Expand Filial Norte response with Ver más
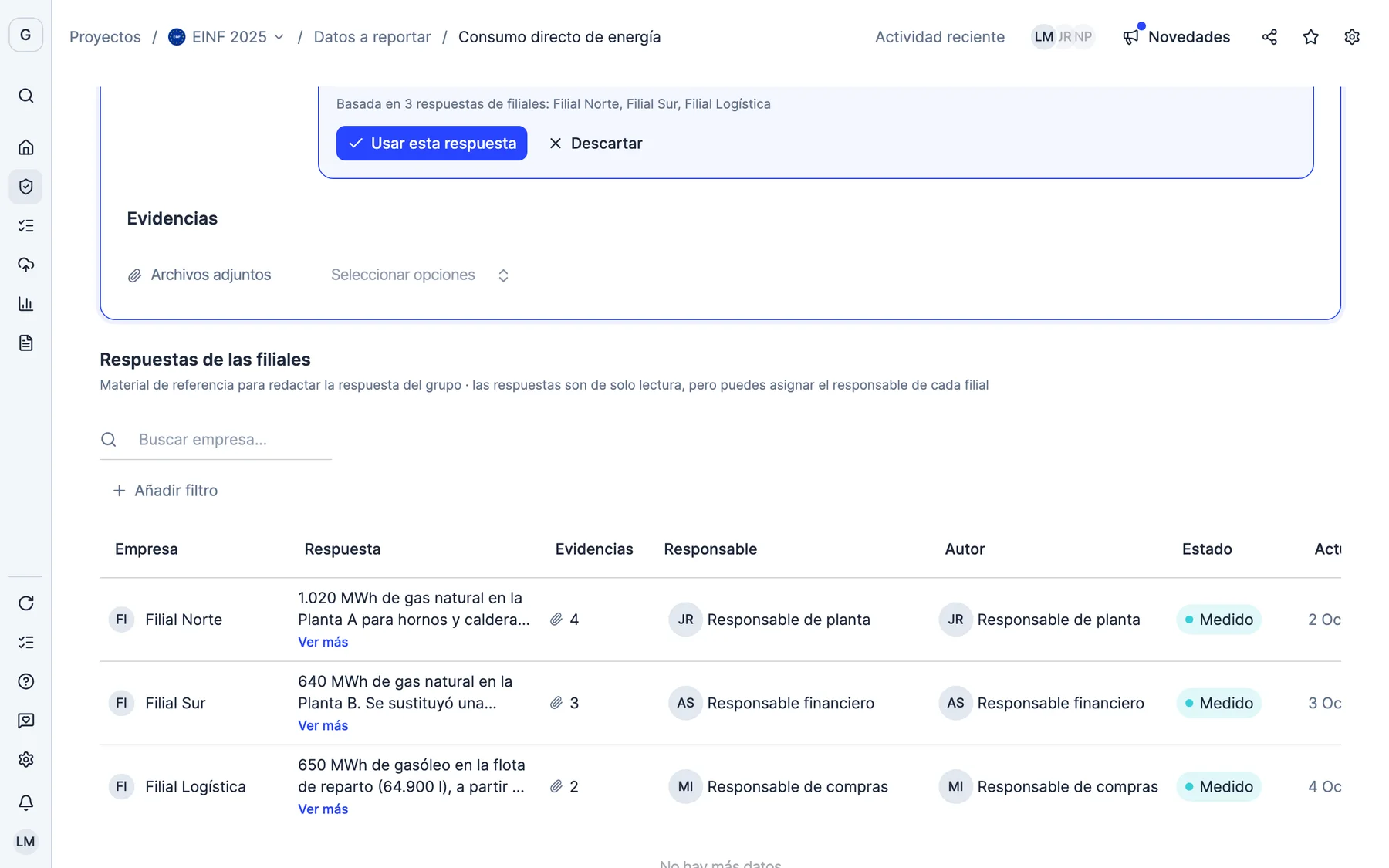 coord(323,642)
